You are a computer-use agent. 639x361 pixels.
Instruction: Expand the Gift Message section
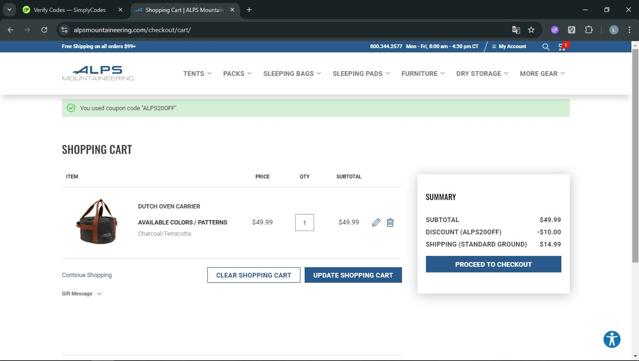click(x=82, y=294)
